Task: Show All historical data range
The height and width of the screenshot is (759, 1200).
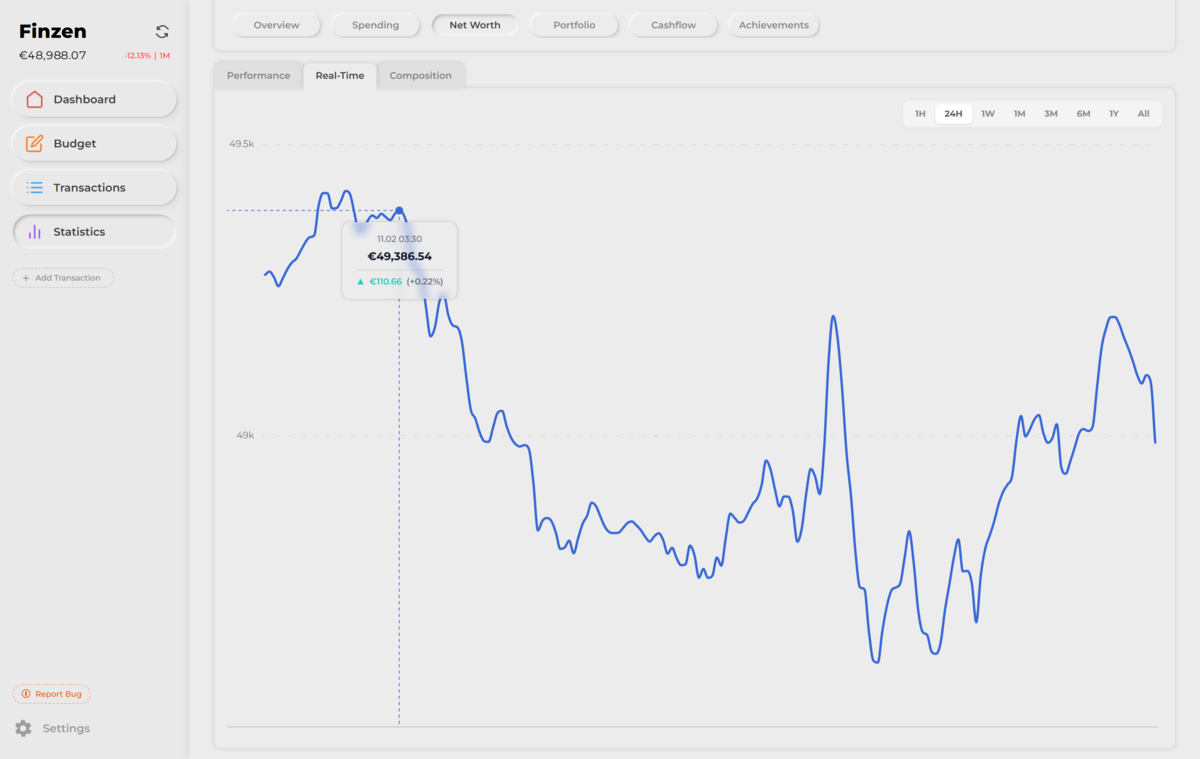Action: [x=1143, y=113]
